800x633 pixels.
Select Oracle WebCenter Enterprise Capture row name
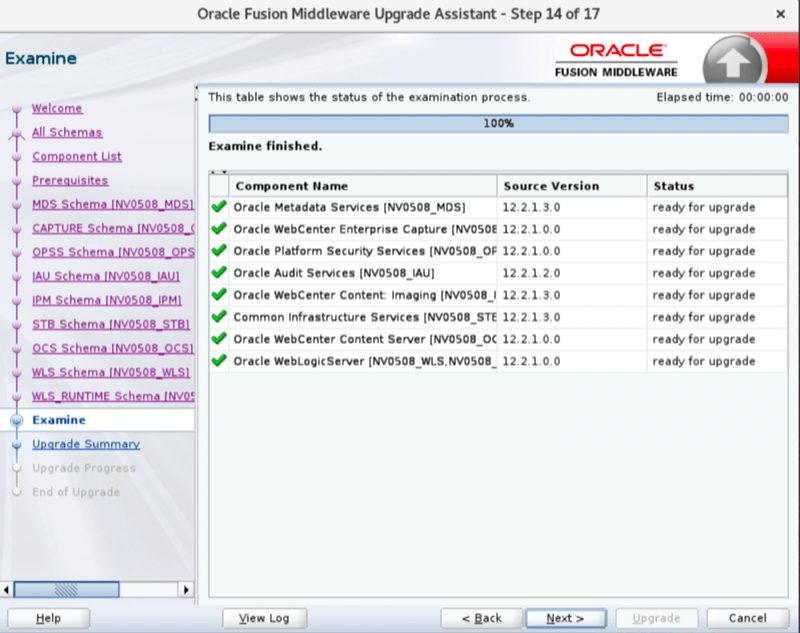(364, 229)
